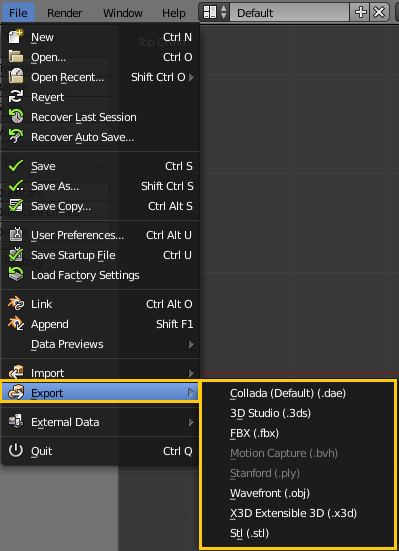The image size is (399, 551).
Task: Click the Open folder icon
Action: tap(16, 57)
